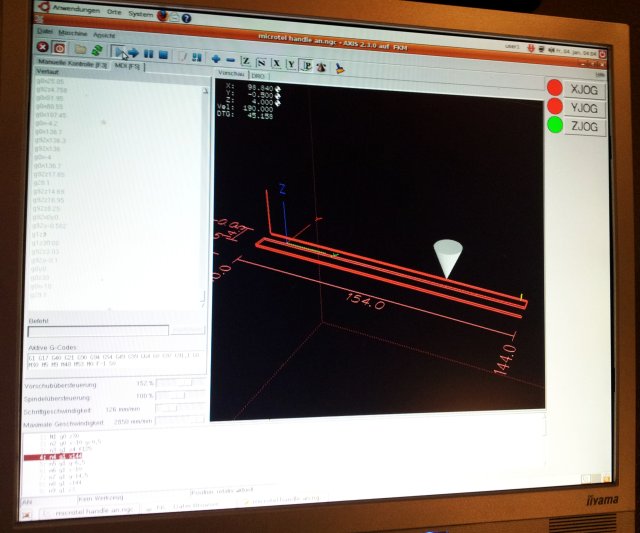This screenshot has height=533, width=640.
Task: Adjust the Vorschubübersteuerung slider
Action: 168,382
